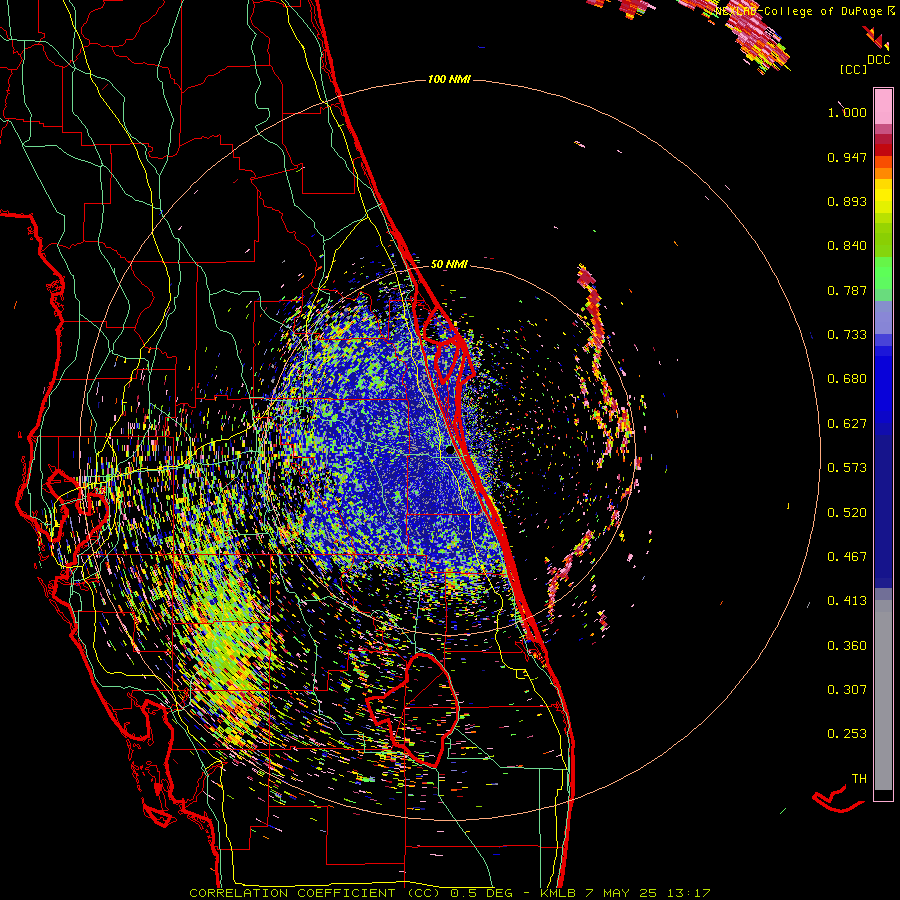
Task: Select the 0.307 scale value
Action: [847, 690]
